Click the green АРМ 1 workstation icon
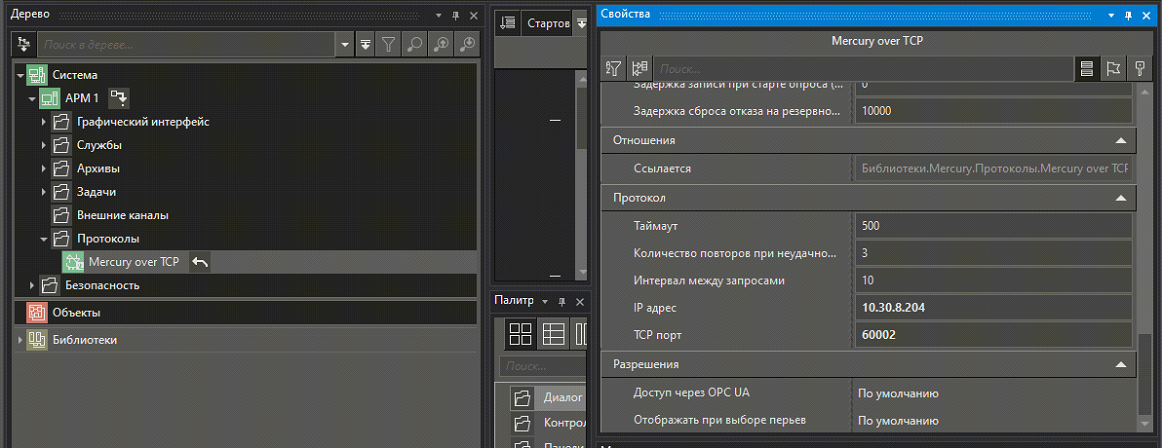 pyautogui.click(x=50, y=98)
